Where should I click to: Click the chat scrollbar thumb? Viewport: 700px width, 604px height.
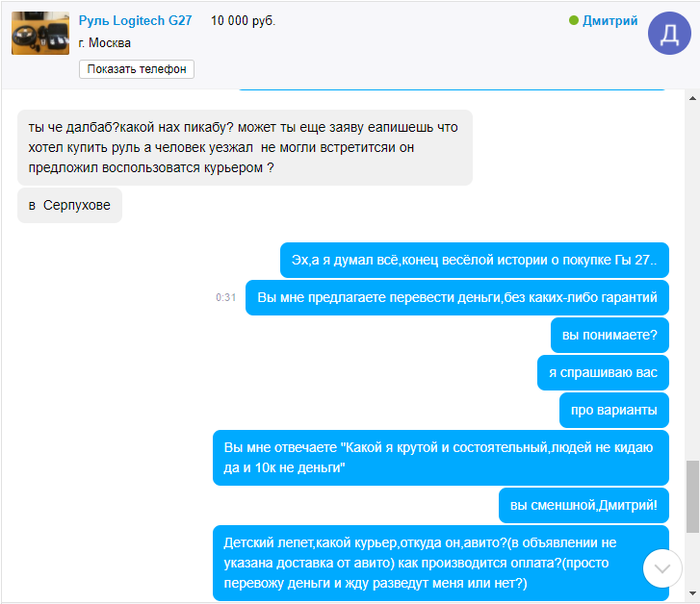[x=692, y=496]
